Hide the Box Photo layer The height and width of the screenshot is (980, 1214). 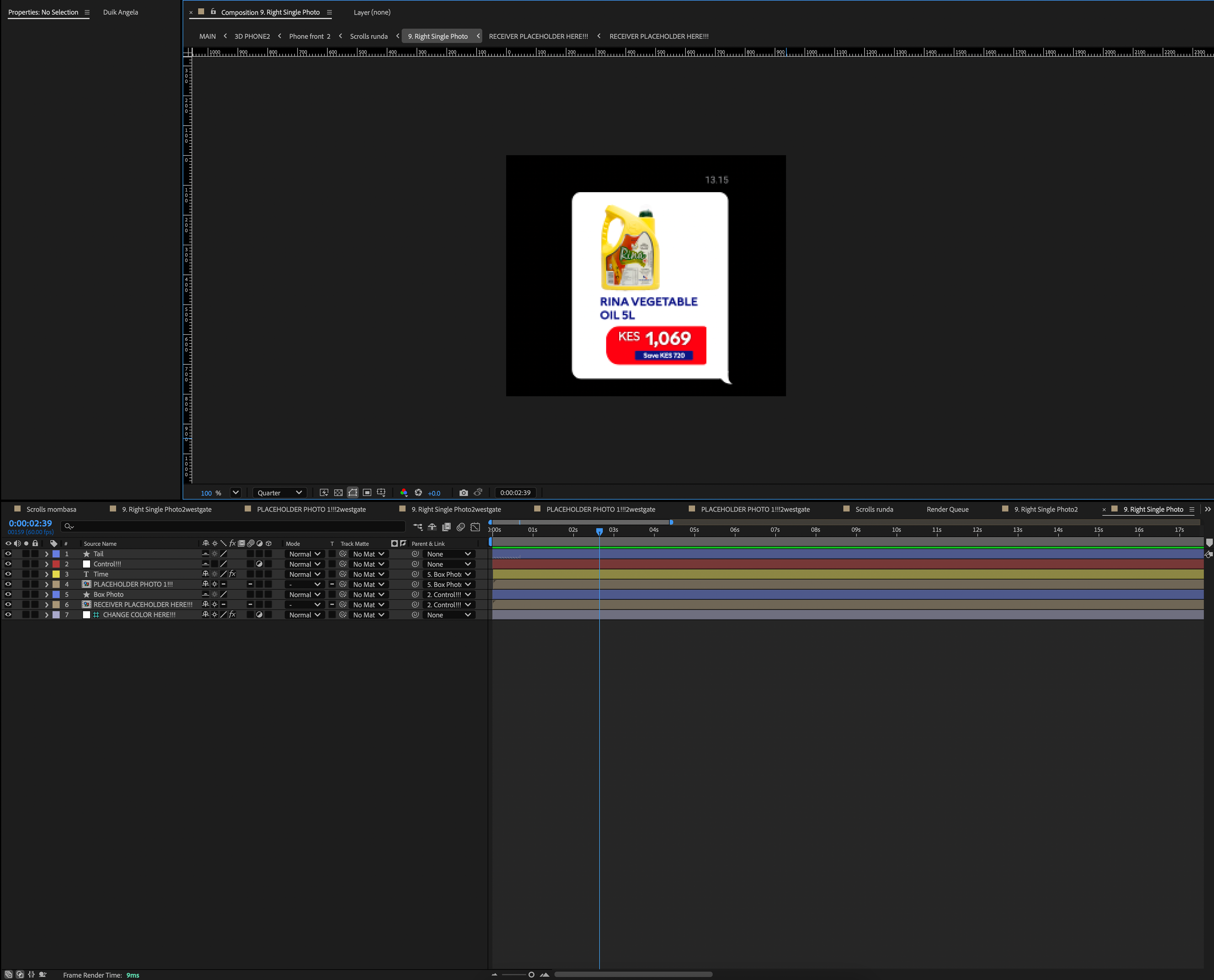coord(8,594)
